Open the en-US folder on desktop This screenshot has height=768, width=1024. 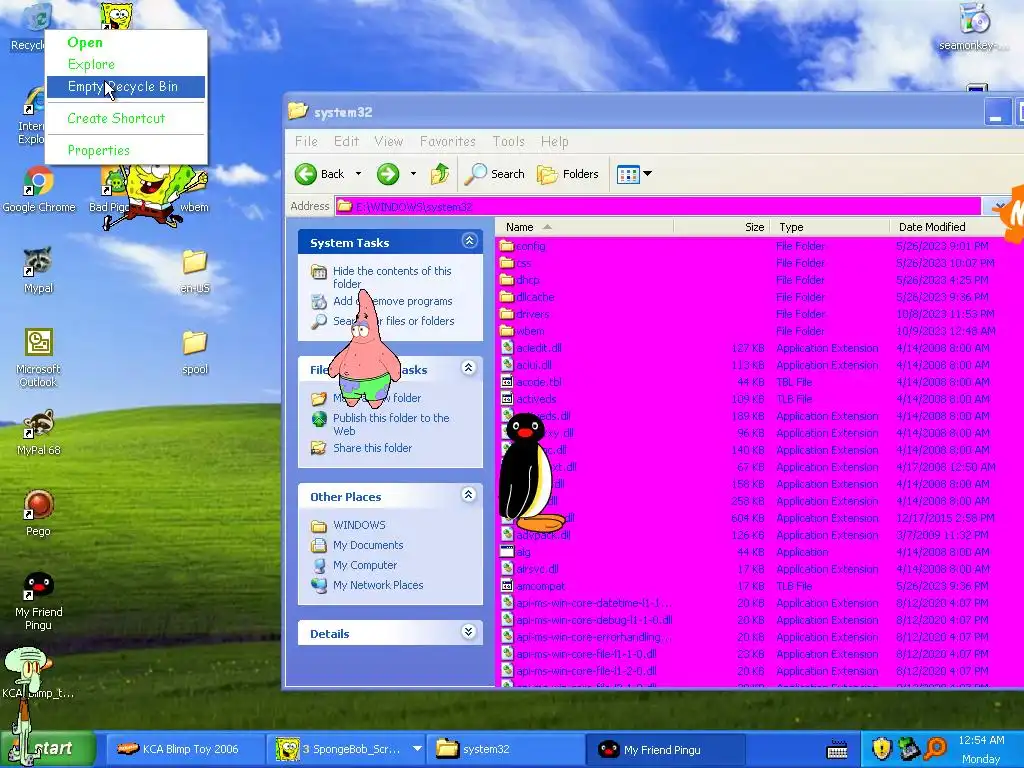(x=195, y=270)
